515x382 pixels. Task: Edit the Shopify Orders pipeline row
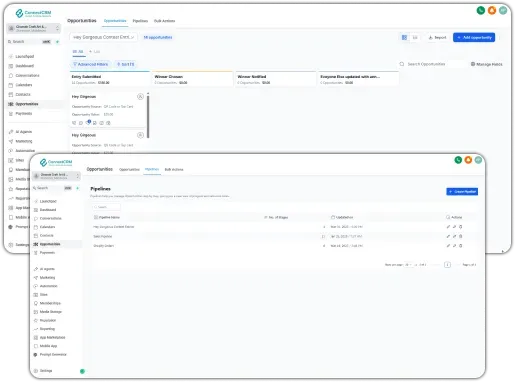[448, 246]
